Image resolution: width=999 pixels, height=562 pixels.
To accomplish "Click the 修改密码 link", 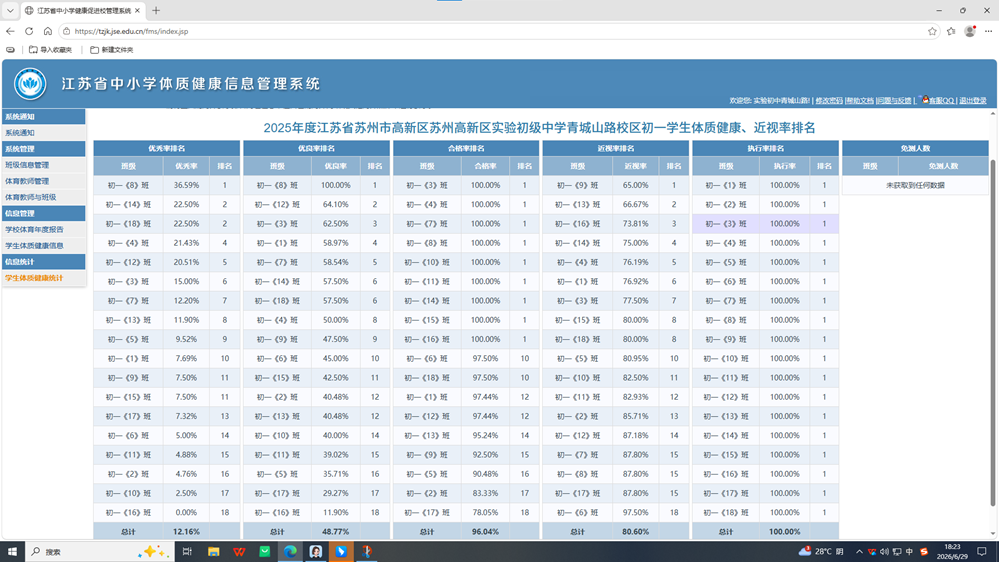I will 829,101.
